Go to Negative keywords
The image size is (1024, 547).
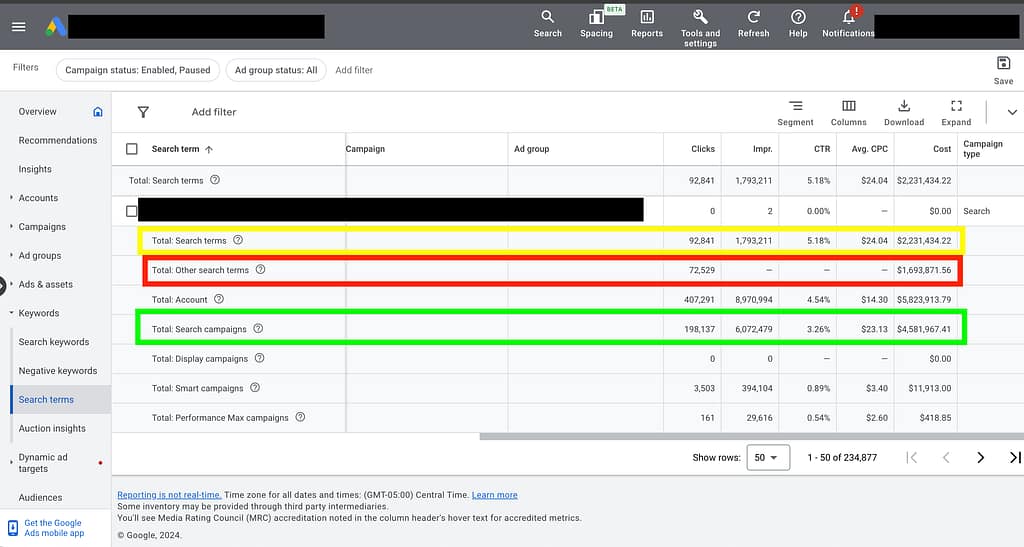[57, 371]
